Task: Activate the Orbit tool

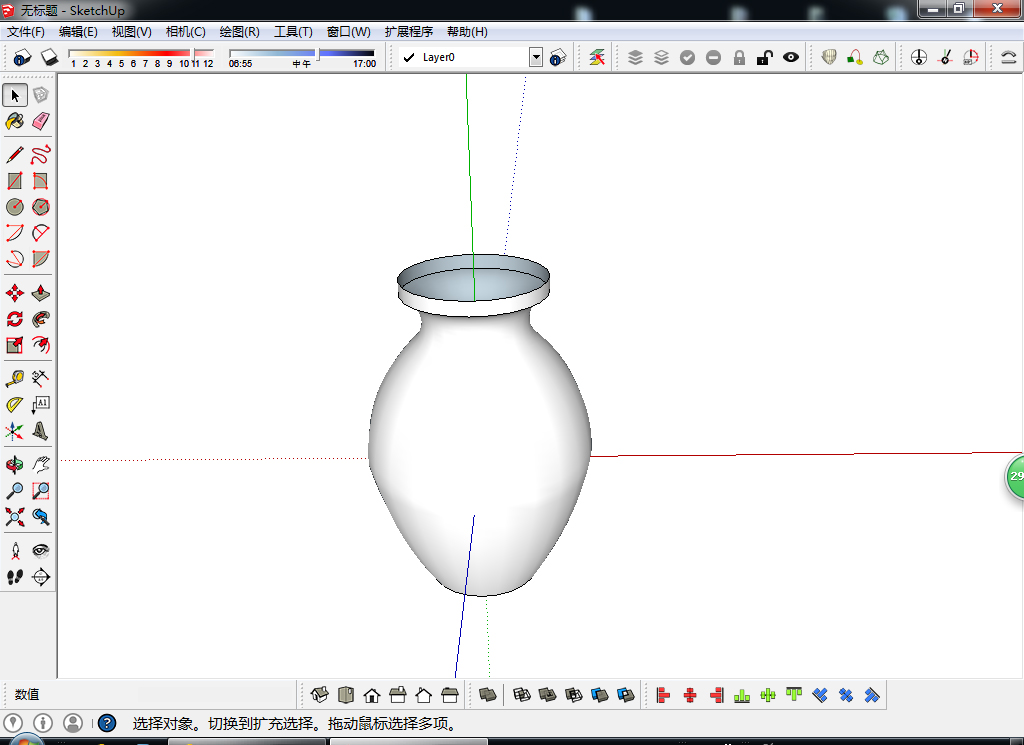Action: click(x=15, y=465)
